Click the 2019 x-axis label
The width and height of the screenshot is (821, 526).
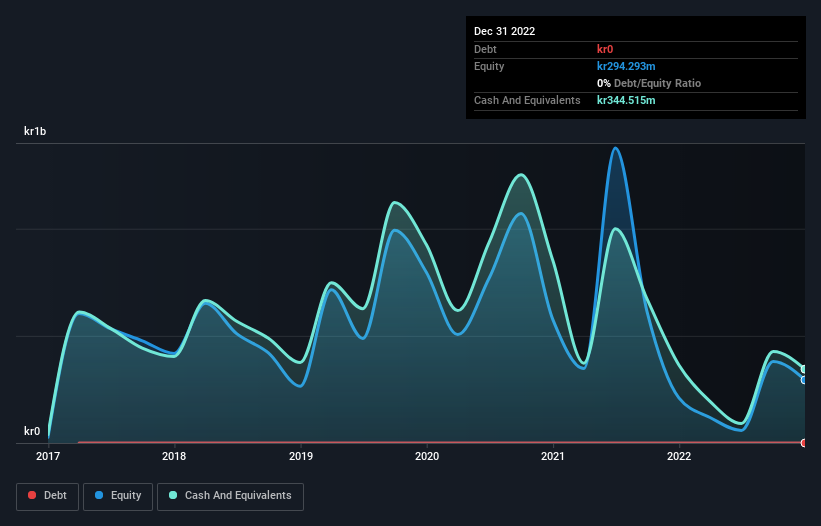click(x=301, y=456)
